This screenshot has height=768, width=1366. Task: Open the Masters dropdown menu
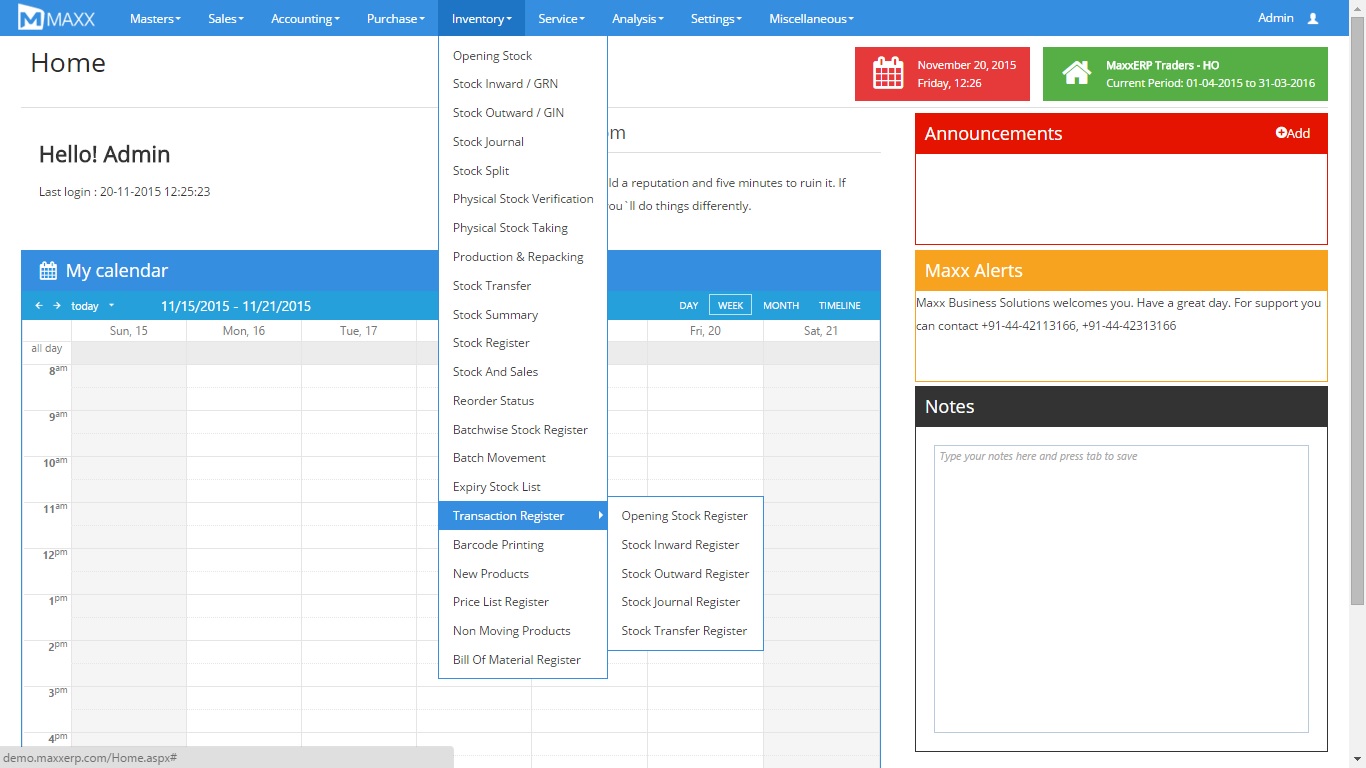tap(155, 18)
